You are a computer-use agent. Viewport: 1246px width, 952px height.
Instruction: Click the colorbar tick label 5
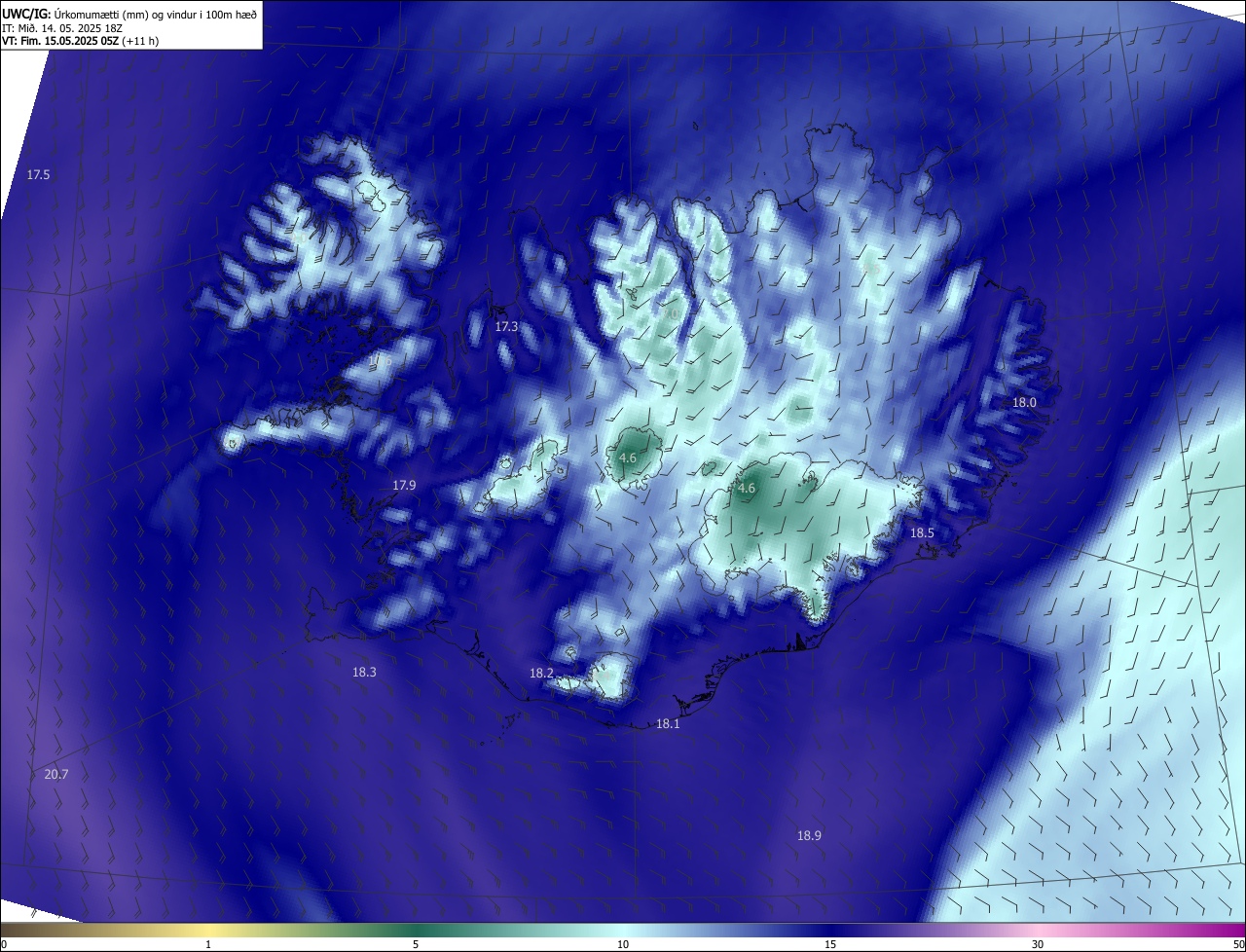pos(416,944)
